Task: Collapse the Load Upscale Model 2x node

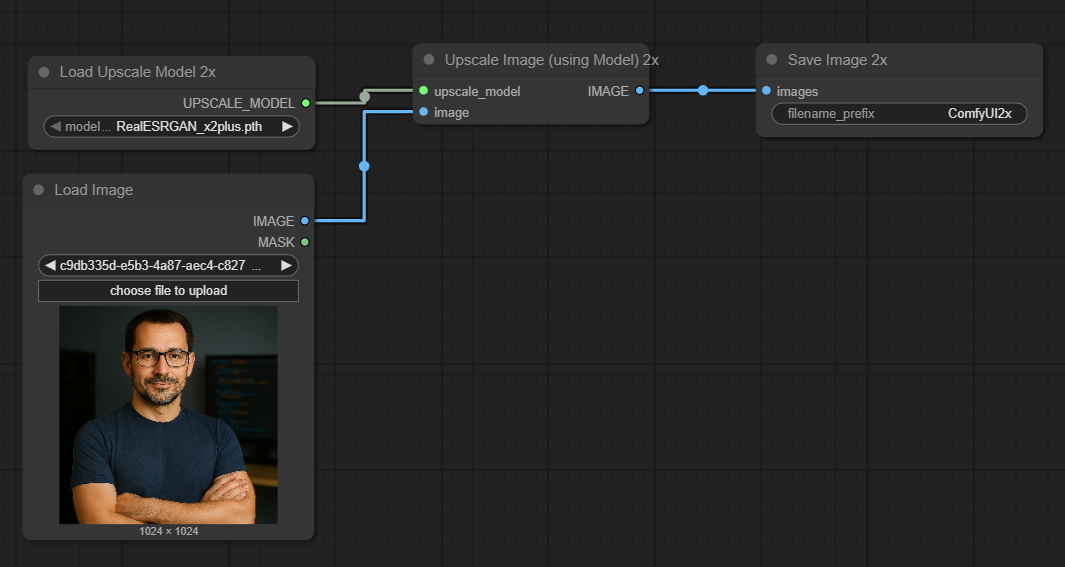Action: 44,72
